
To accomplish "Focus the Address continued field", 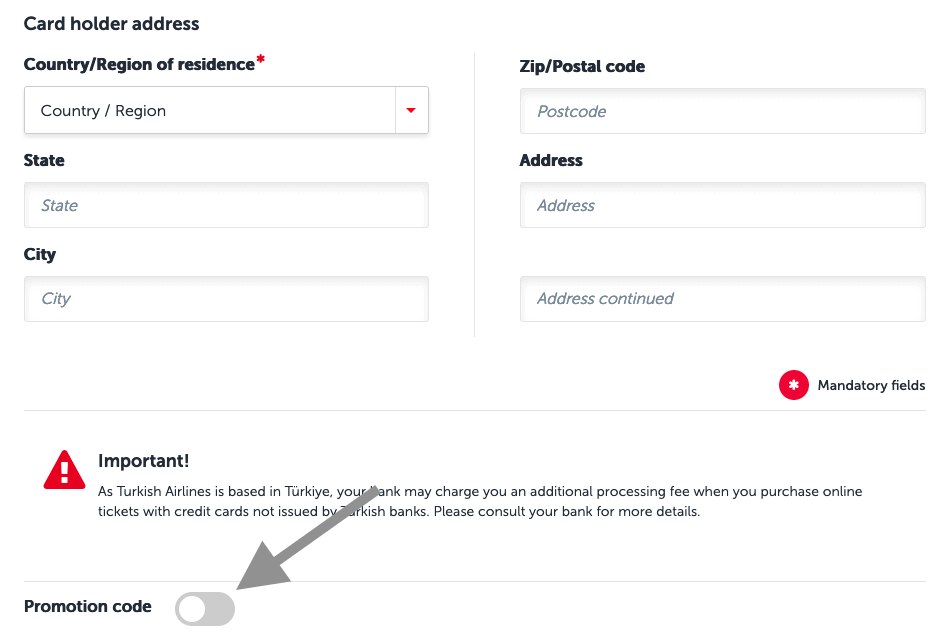I will [722, 299].
